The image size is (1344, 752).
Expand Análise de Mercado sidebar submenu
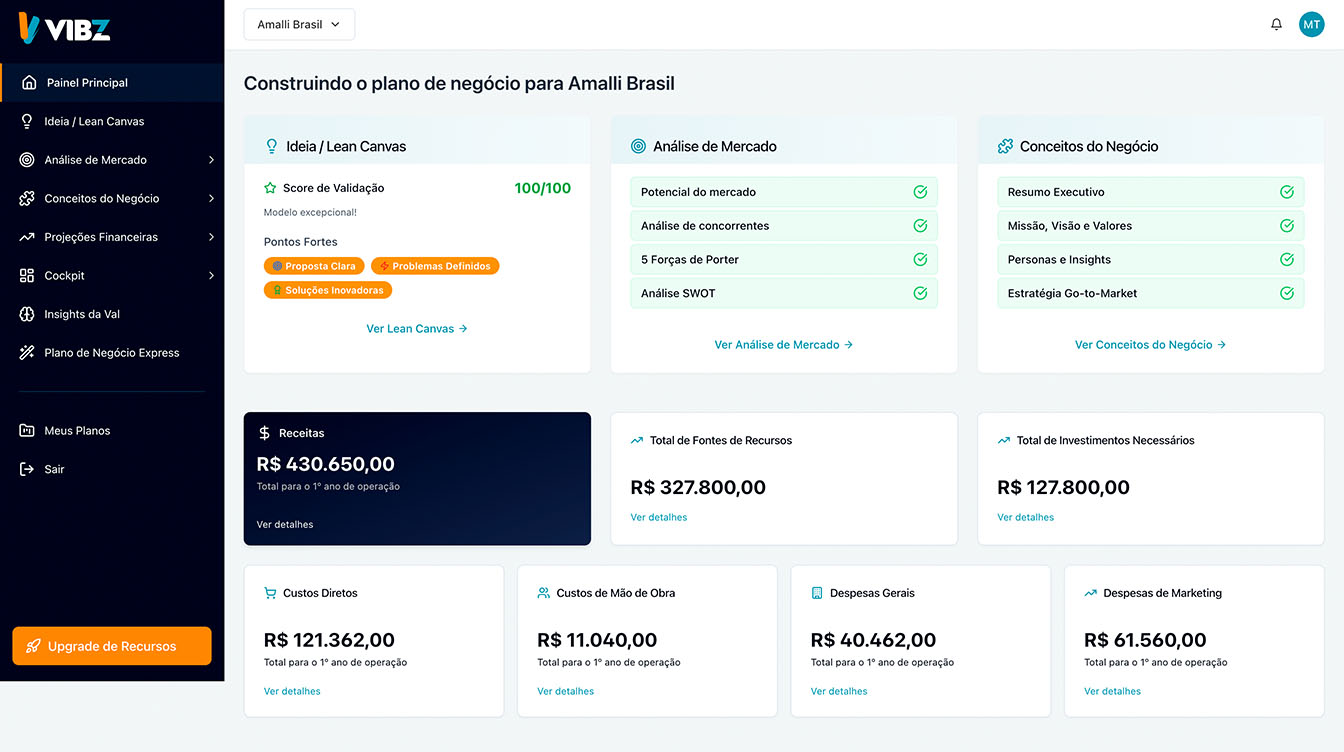click(211, 160)
